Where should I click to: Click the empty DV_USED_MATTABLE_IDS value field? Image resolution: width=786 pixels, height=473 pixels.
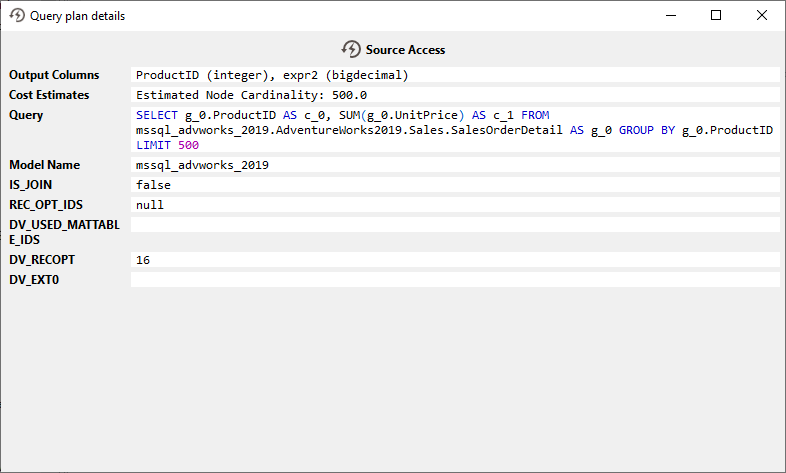455,225
